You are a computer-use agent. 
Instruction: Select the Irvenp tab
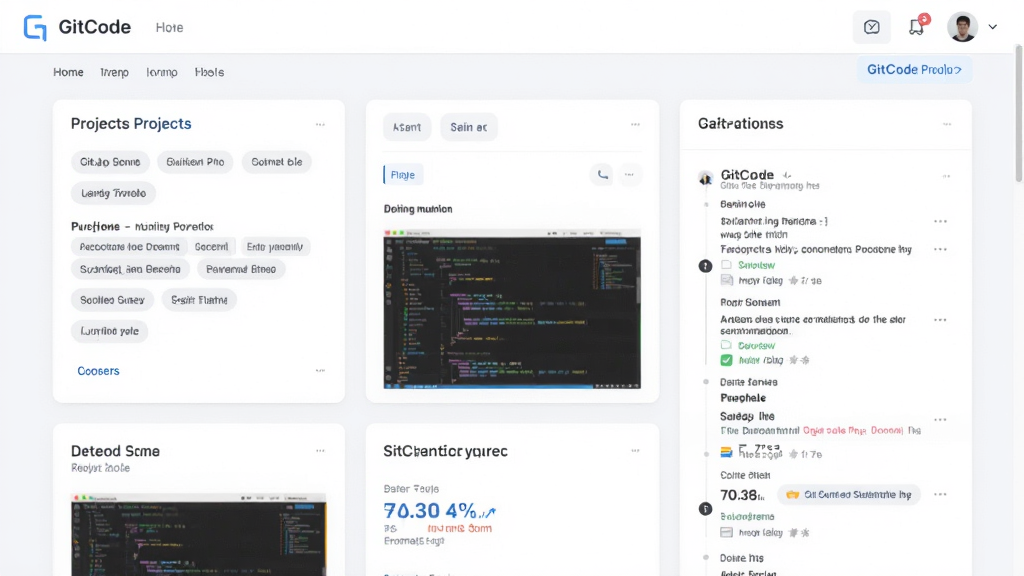tap(114, 72)
